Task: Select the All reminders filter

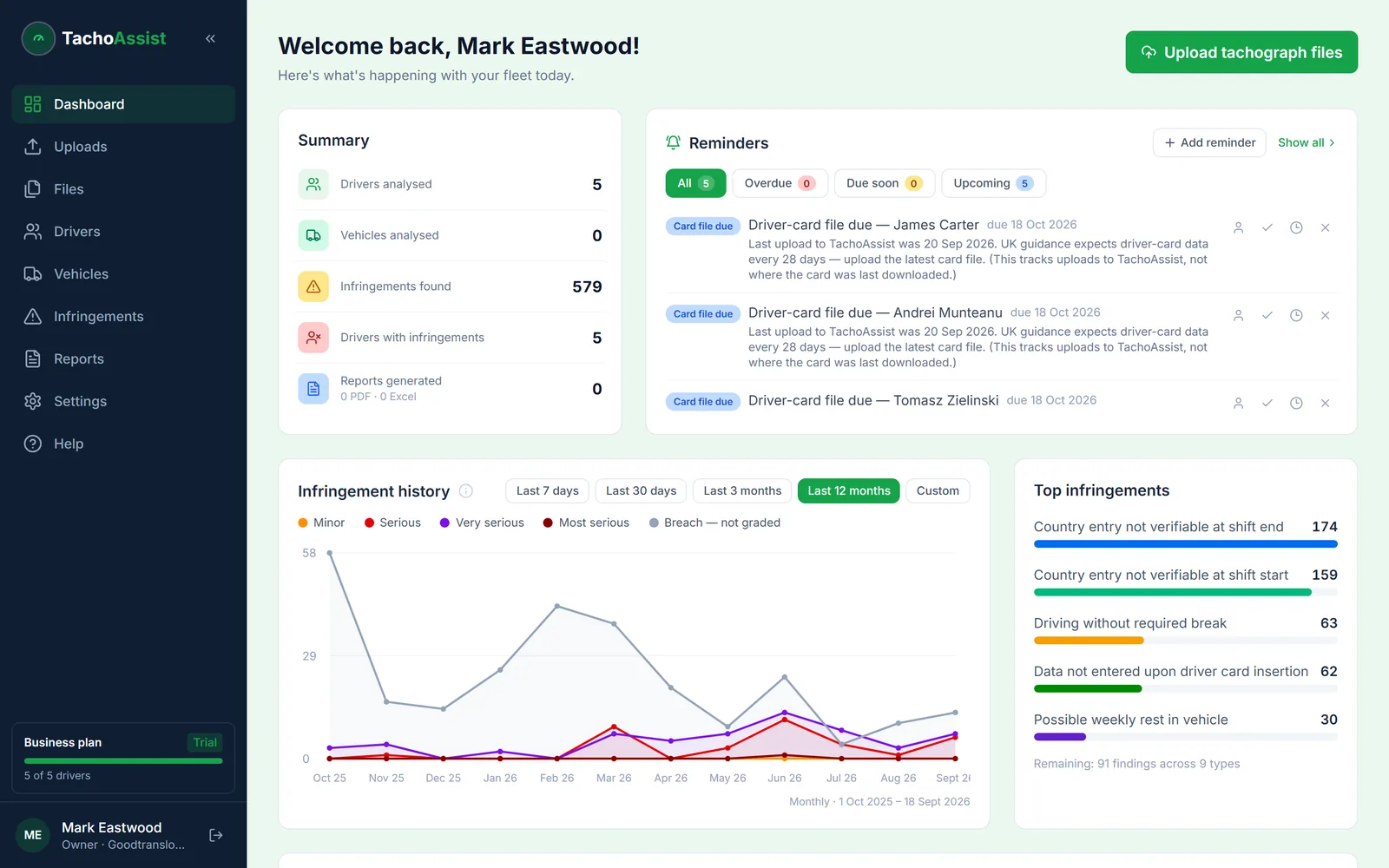Action: (x=695, y=183)
